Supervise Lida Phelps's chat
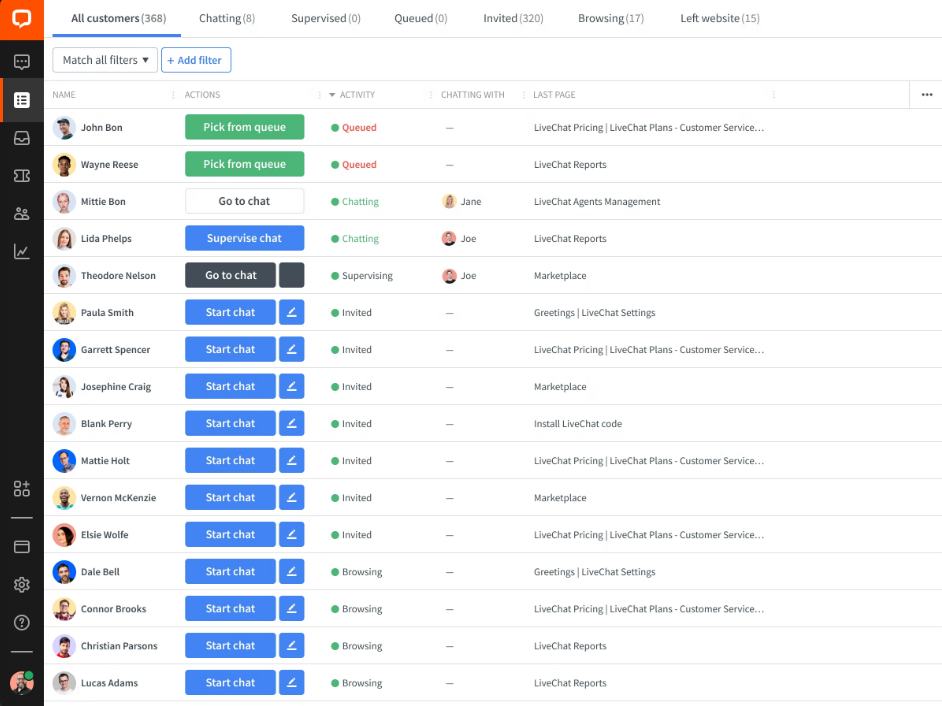This screenshot has height=706, width=942. click(x=244, y=238)
